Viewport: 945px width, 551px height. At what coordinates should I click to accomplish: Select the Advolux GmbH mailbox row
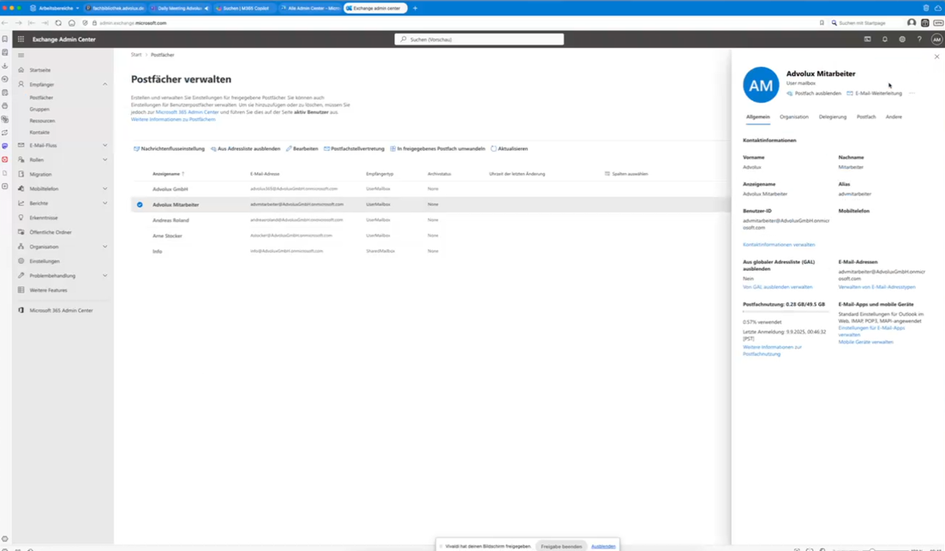point(170,189)
